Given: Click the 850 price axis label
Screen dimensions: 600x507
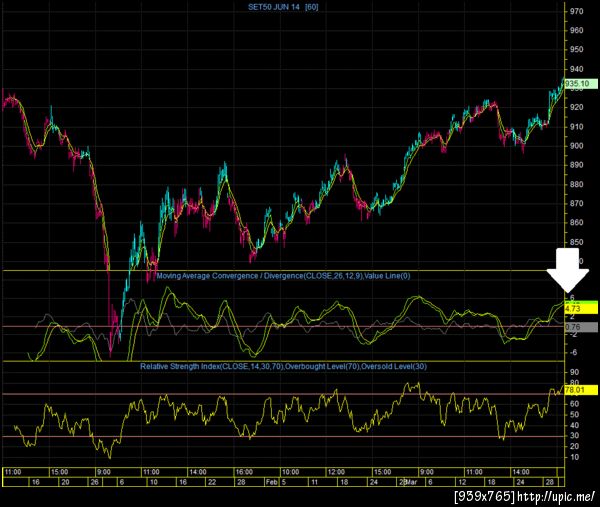Looking at the screenshot, I should tap(576, 242).
